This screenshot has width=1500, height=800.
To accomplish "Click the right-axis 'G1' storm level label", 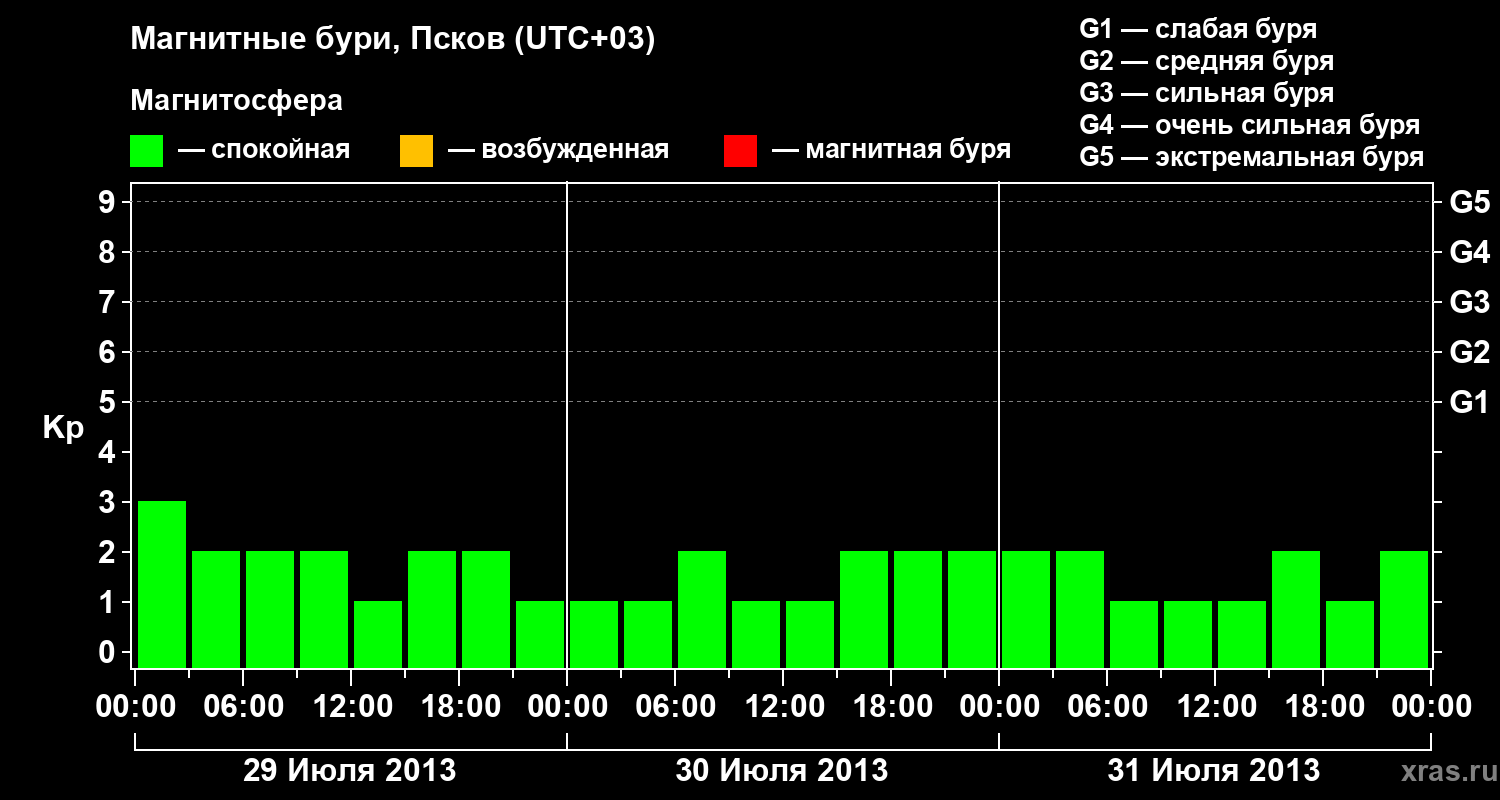I will click(x=1470, y=402).
